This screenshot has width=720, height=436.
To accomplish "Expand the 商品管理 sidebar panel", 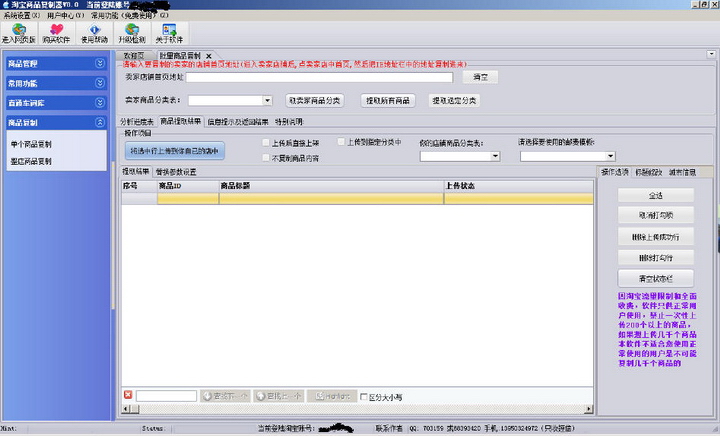I will [x=99, y=64].
